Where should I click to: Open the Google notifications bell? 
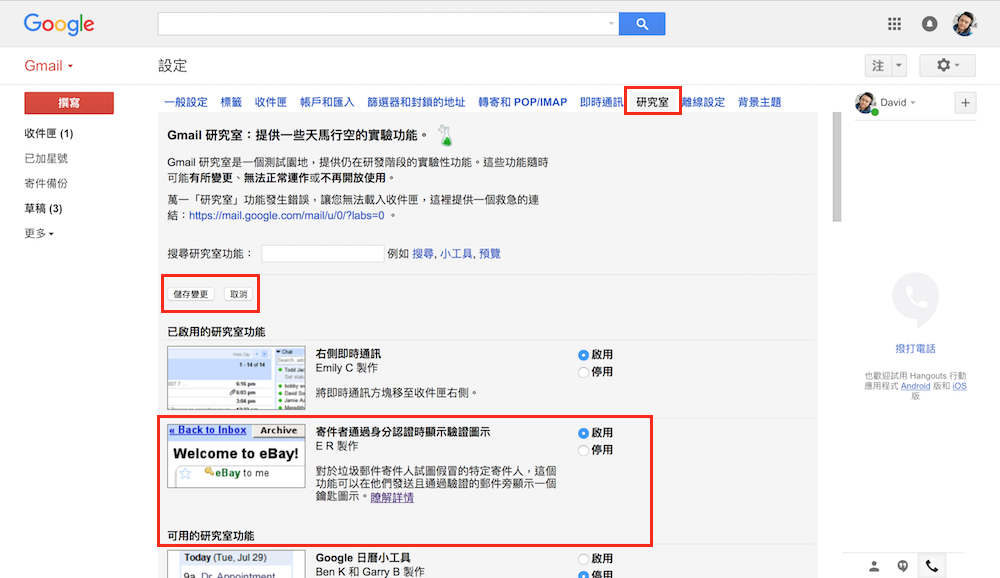930,24
